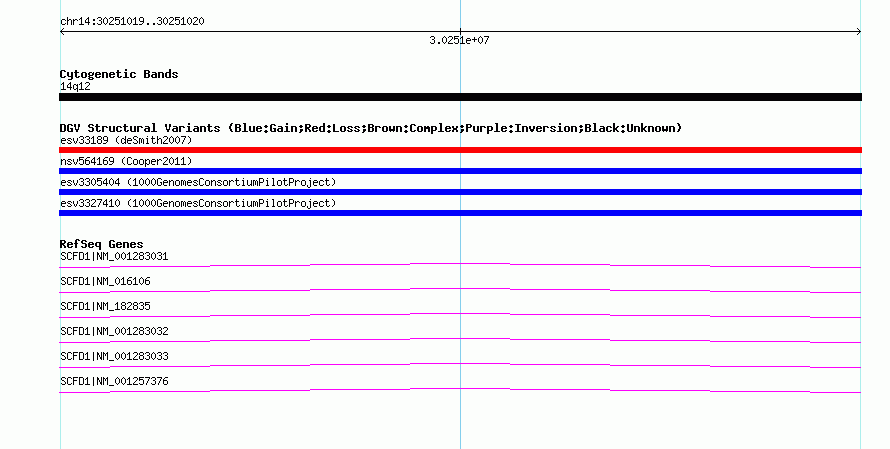Click the right arrowhead of the ruler
The image size is (890, 449).
click(859, 32)
